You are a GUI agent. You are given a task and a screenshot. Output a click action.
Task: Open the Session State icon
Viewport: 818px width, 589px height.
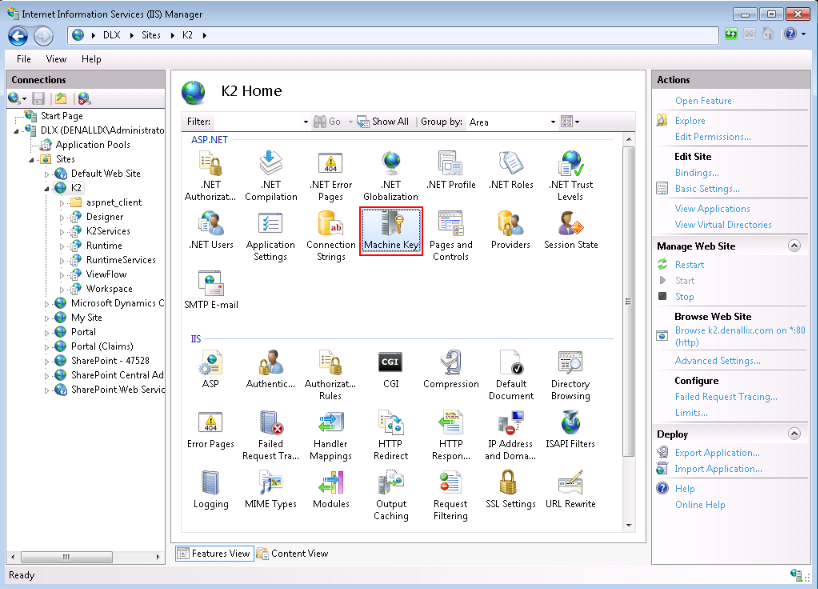571,230
